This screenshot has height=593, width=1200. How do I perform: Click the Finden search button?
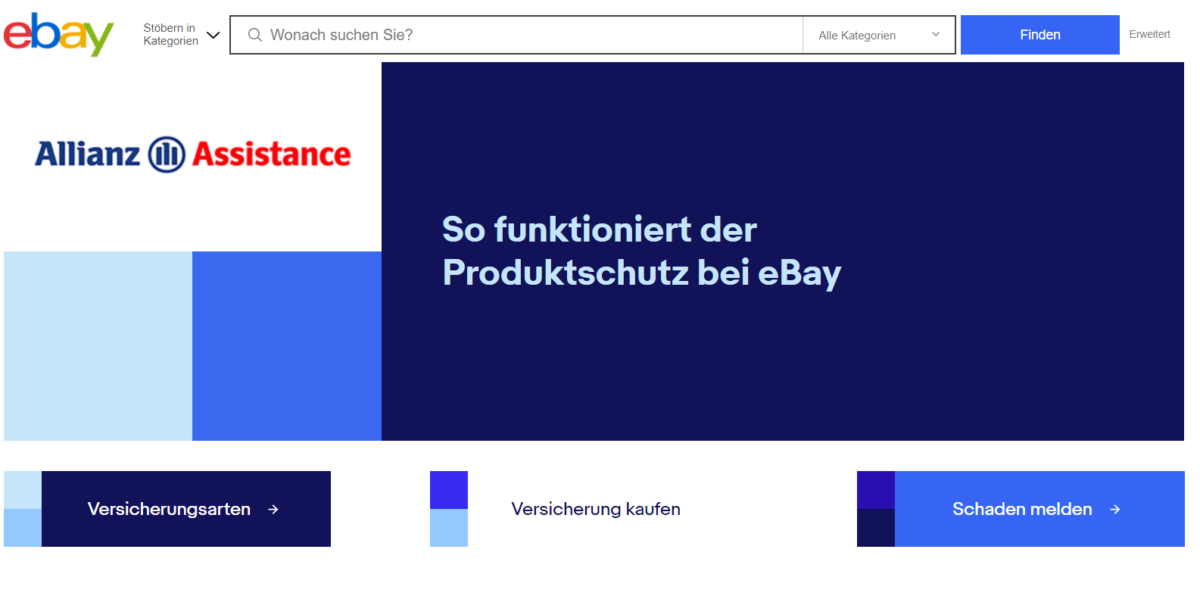tap(1040, 35)
